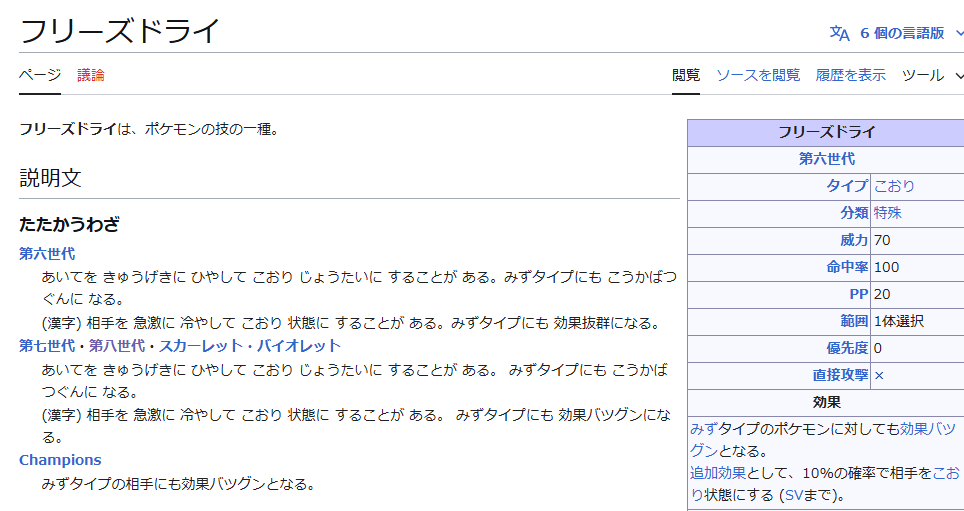964x511 pixels.
Task: Click the Champions description みずタイプの相手にも効果バツグンとなる
Action: pos(178,484)
